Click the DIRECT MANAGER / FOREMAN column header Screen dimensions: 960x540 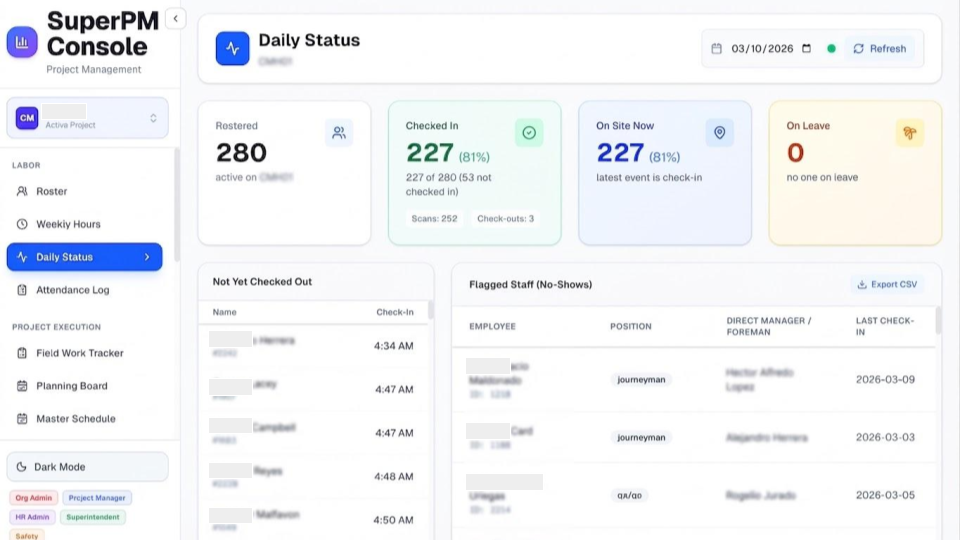click(x=769, y=326)
